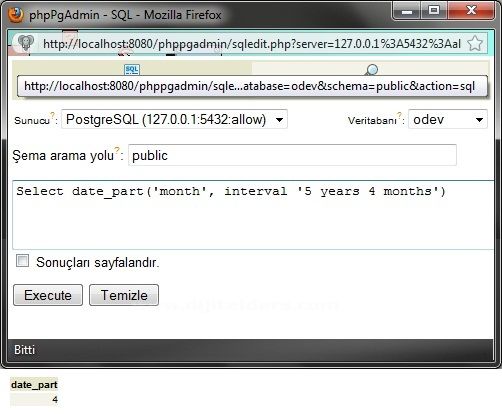Toggle the Sonuçları sayfalandır checkbox
This screenshot has height=414, width=502.
(22, 261)
